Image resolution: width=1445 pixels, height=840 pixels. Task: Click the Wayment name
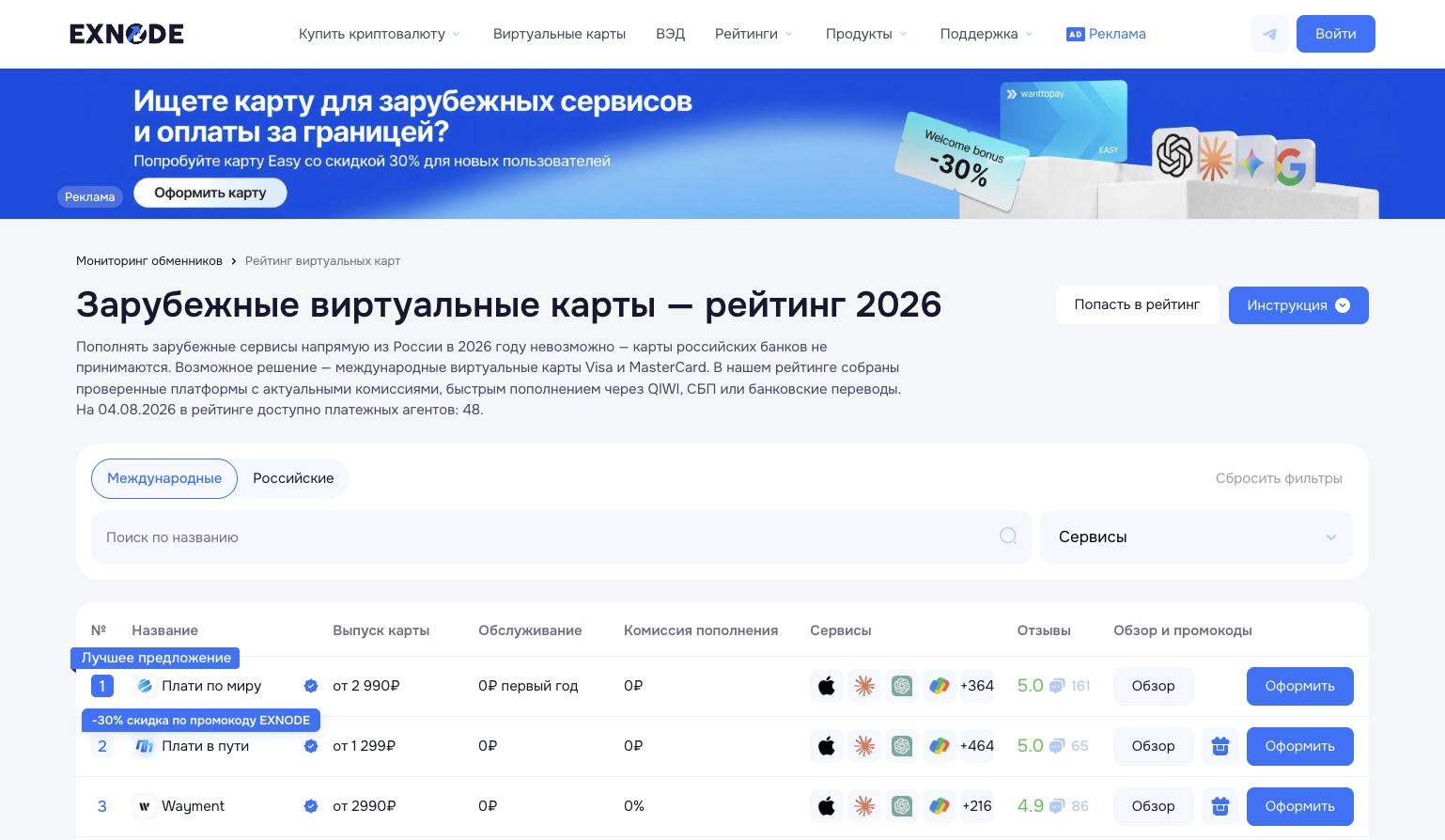(194, 806)
